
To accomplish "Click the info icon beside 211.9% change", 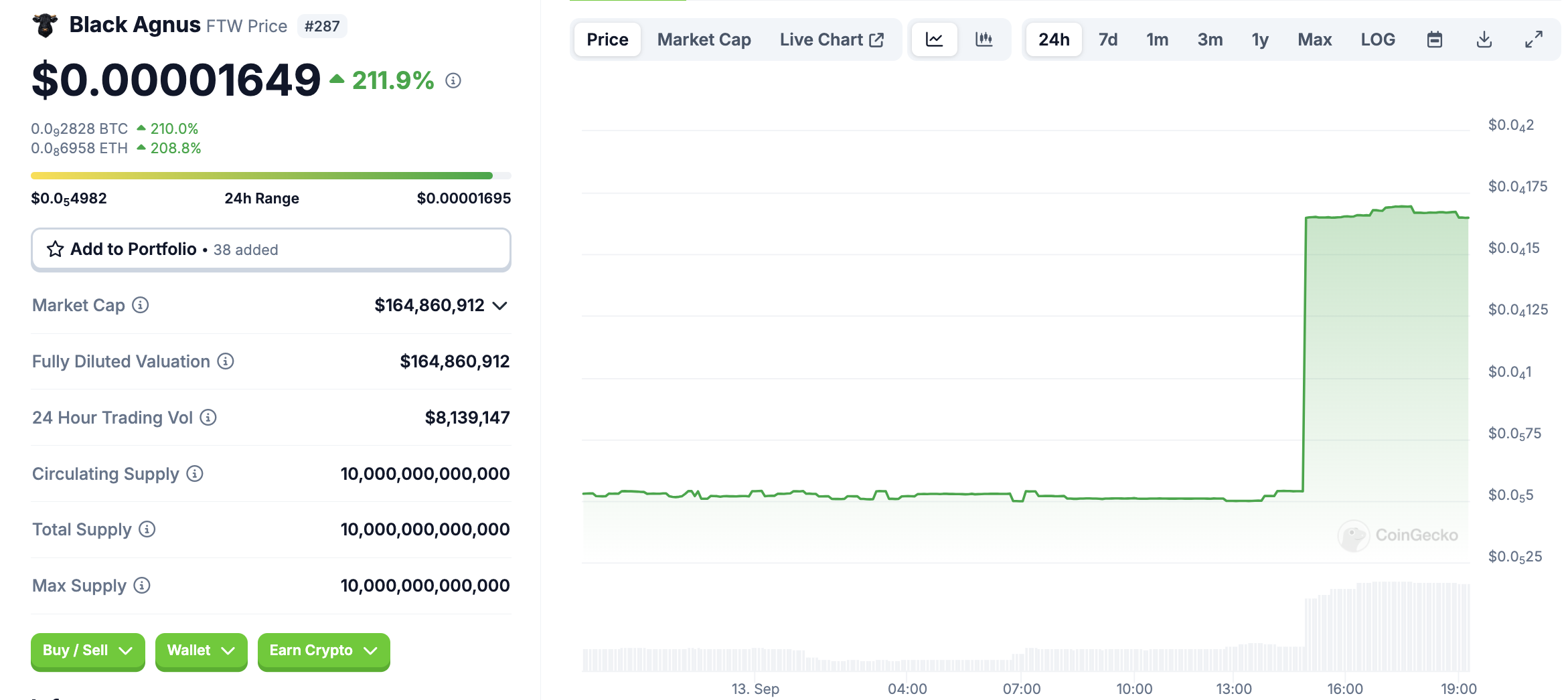I will 453,81.
